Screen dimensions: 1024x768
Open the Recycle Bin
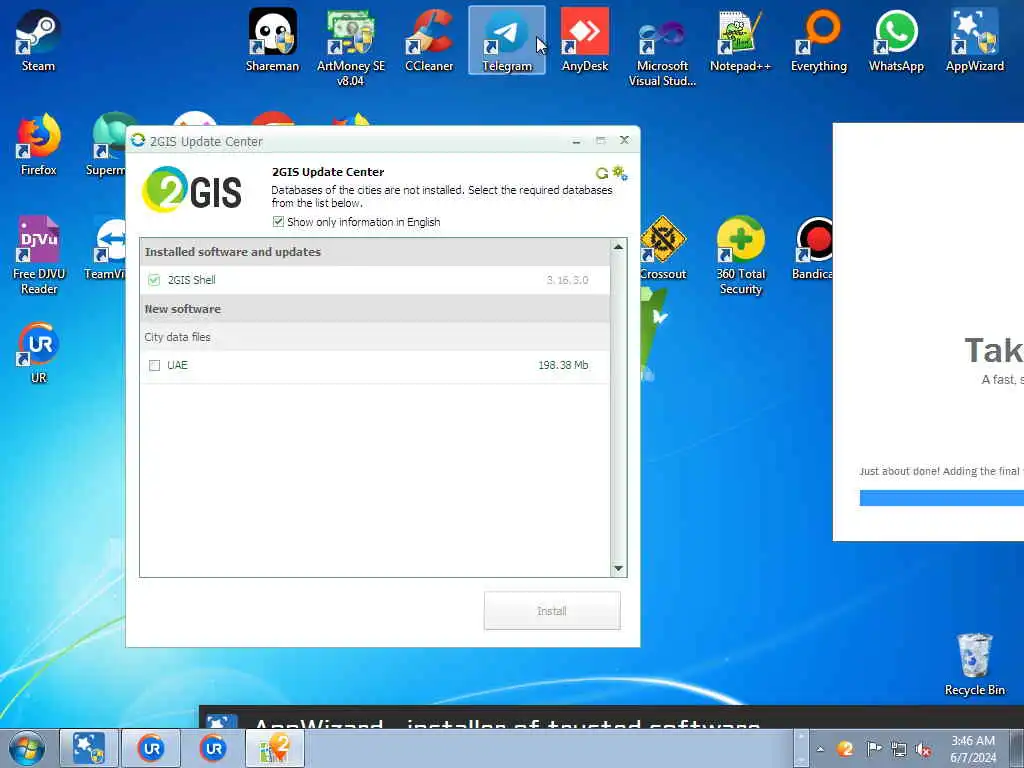click(x=974, y=664)
